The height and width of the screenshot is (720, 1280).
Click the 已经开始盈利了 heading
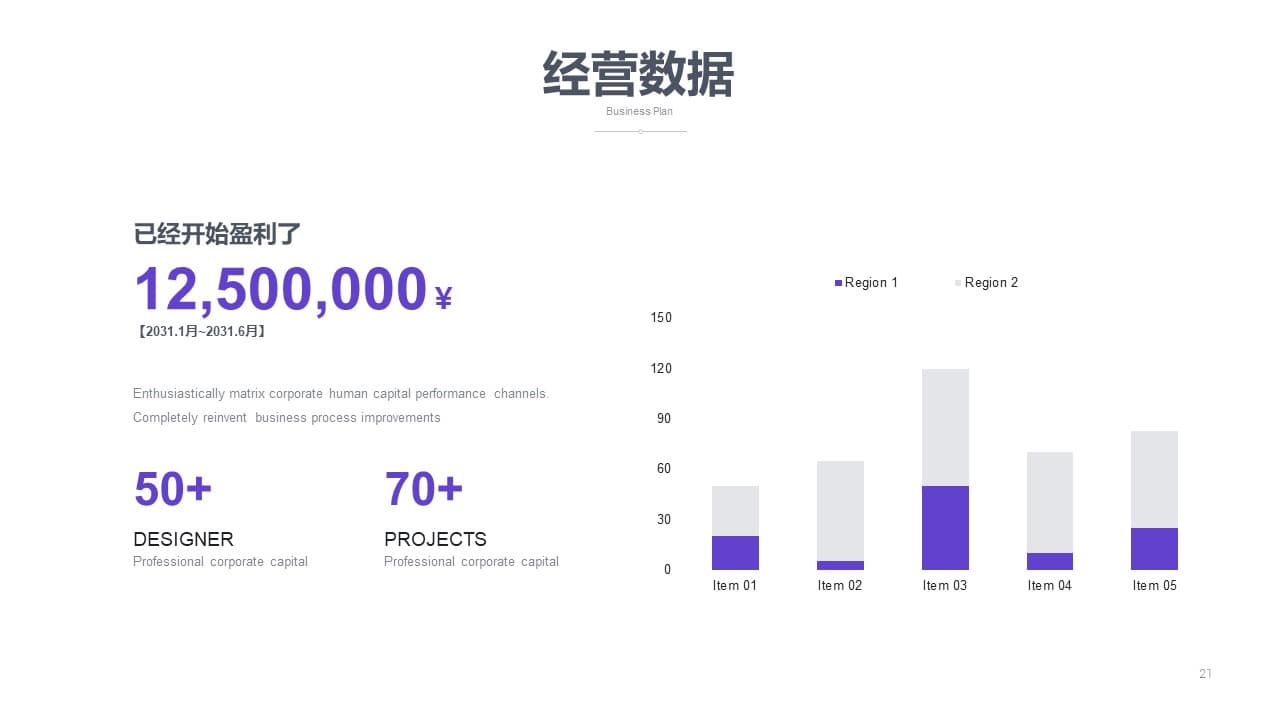point(217,234)
